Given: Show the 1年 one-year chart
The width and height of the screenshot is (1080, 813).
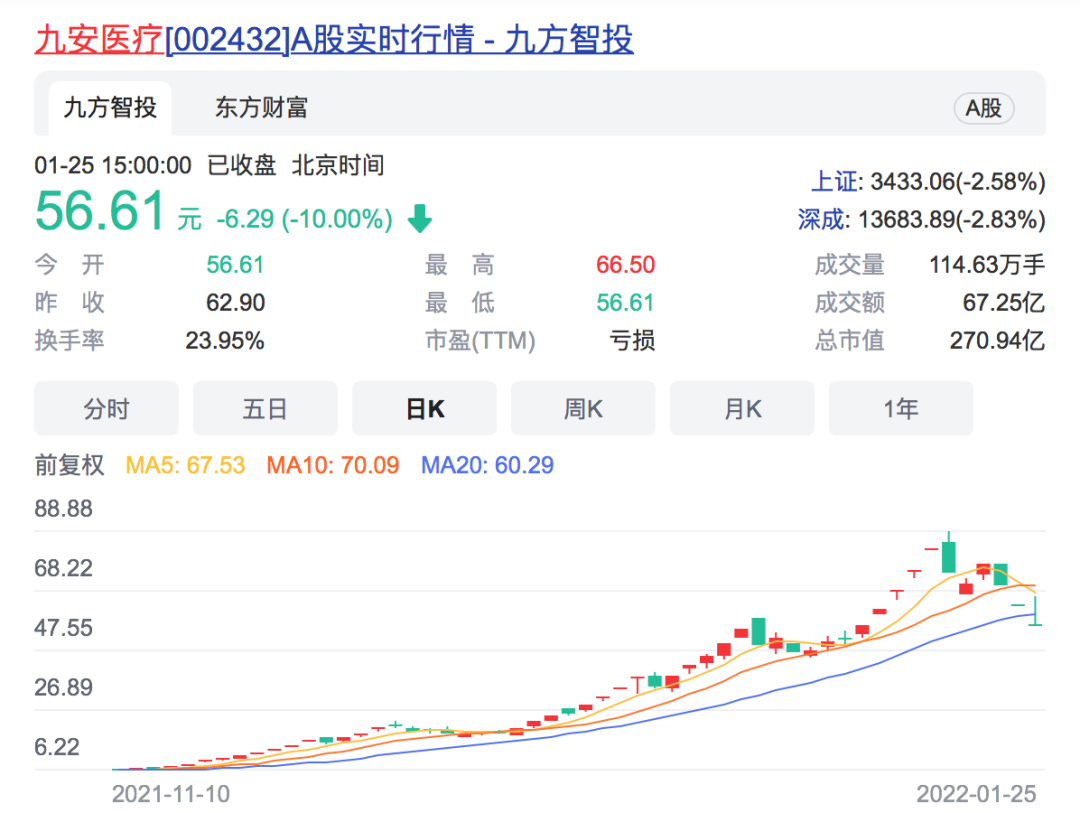Looking at the screenshot, I should click(x=900, y=408).
